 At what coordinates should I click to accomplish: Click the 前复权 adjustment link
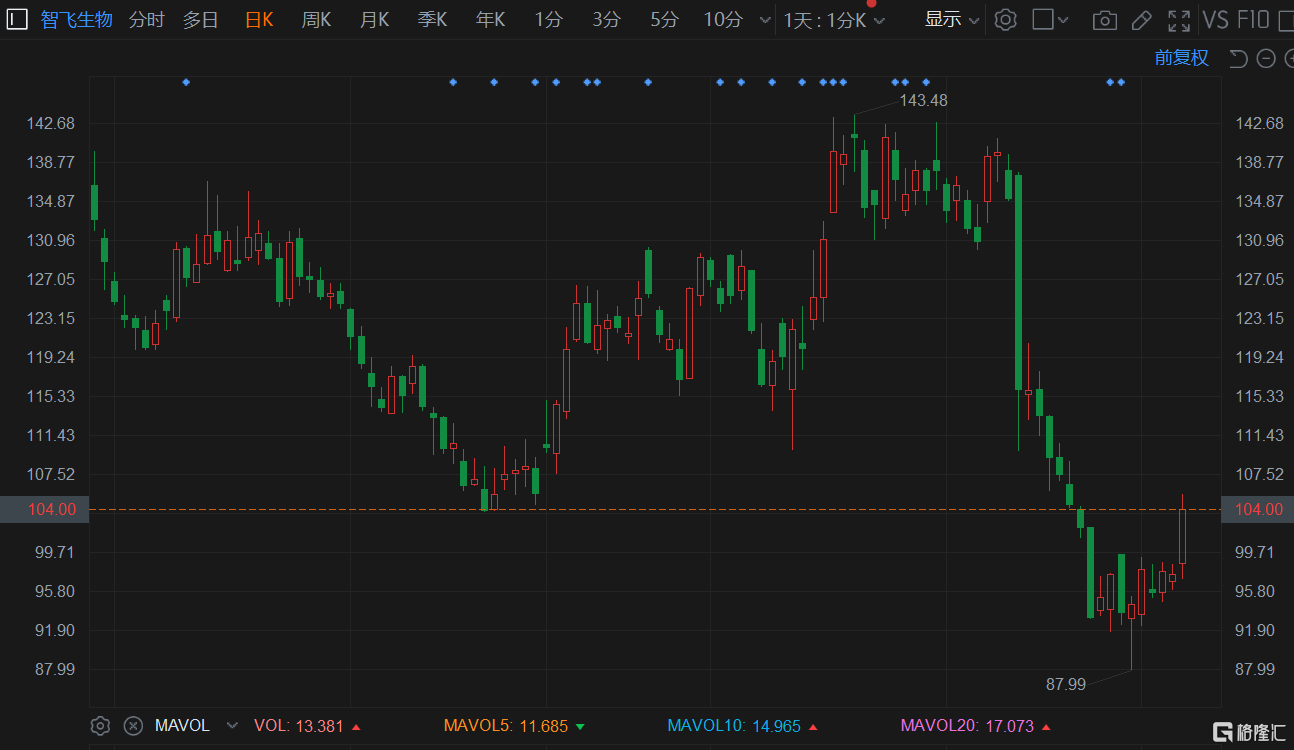tap(1181, 58)
